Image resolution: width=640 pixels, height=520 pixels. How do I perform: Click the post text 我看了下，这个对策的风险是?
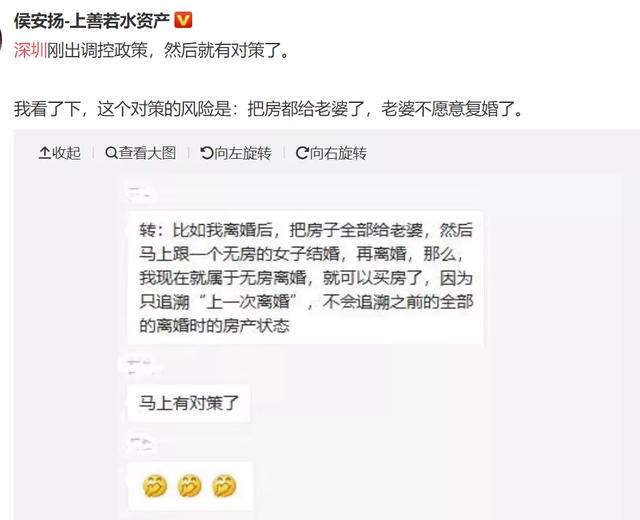(125, 109)
